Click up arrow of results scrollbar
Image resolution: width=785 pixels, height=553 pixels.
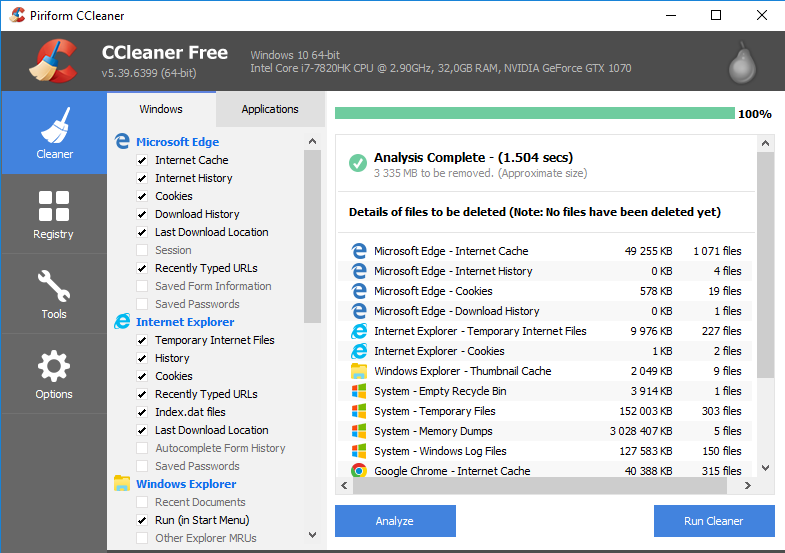click(765, 144)
